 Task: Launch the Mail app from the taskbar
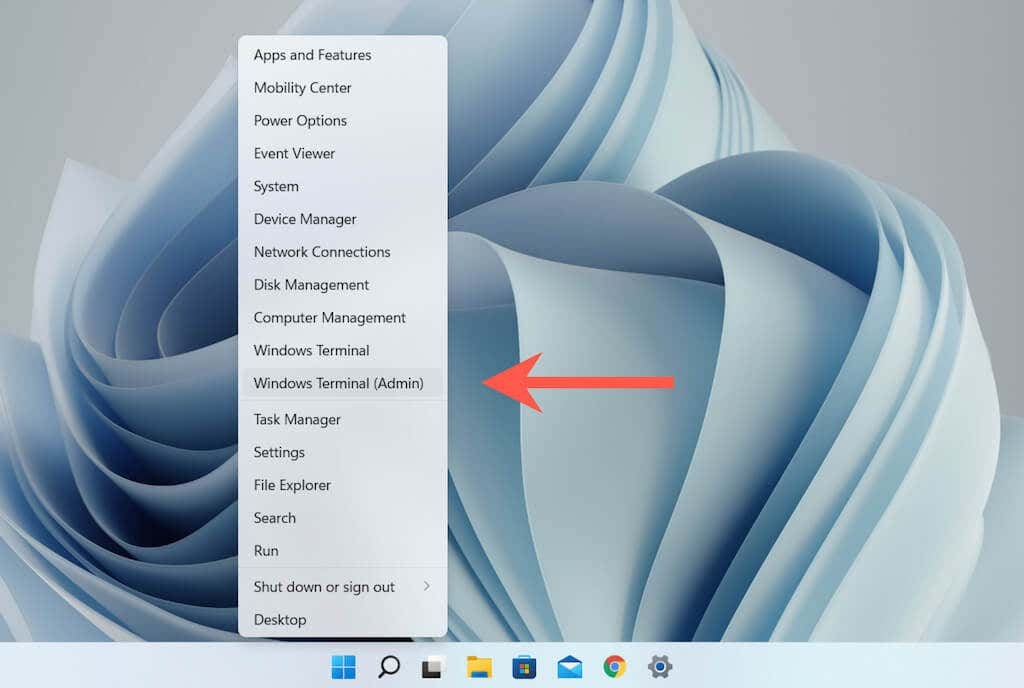coord(568,662)
